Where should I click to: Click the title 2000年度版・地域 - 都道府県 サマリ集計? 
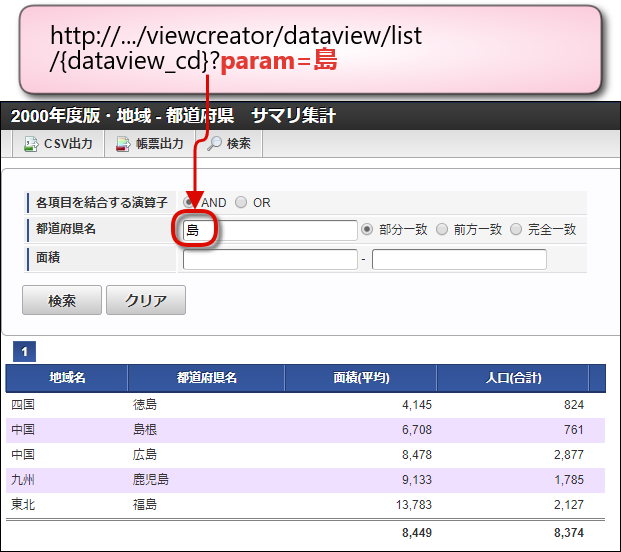coord(173,116)
